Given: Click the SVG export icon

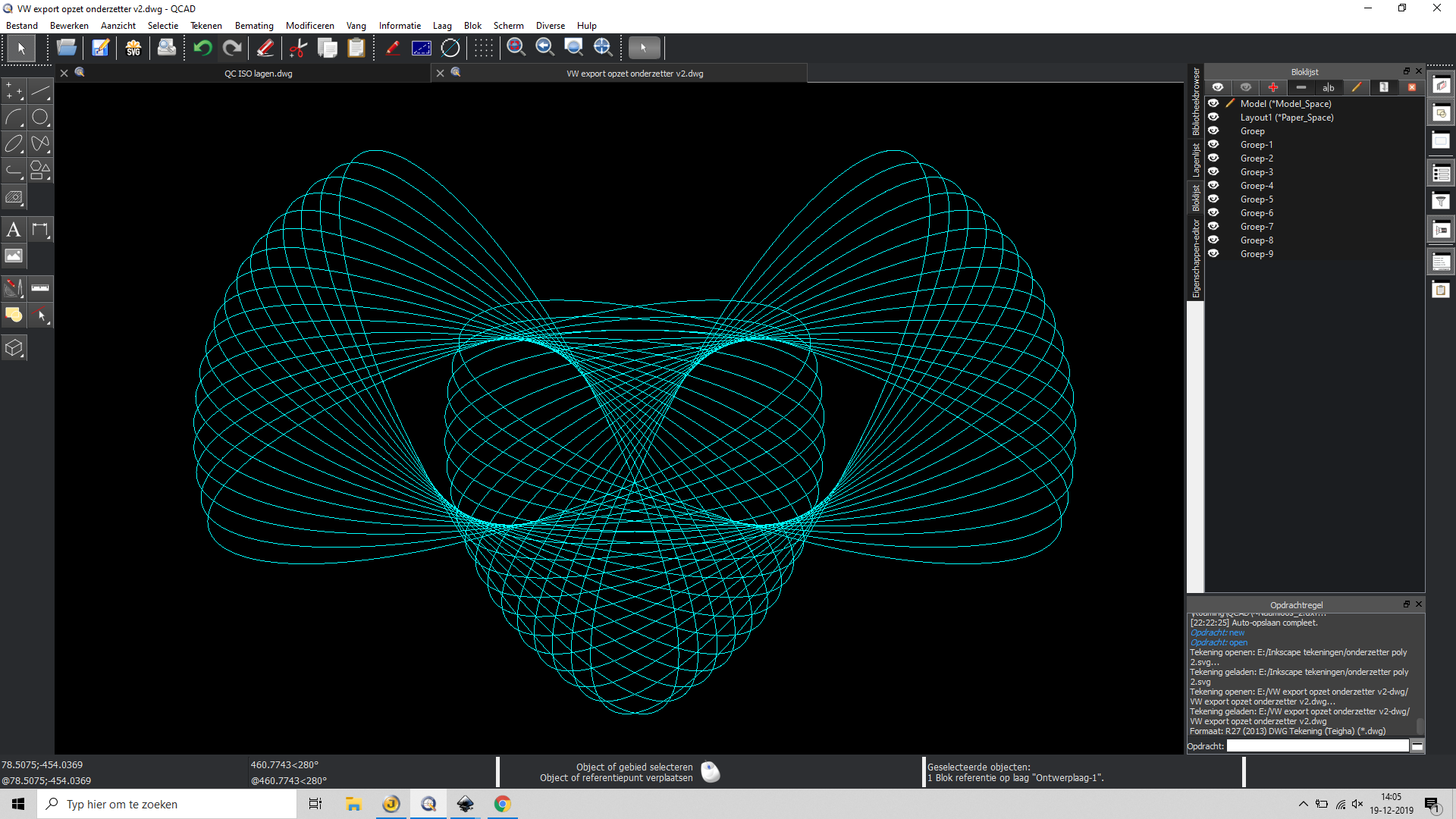Looking at the screenshot, I should click(133, 48).
